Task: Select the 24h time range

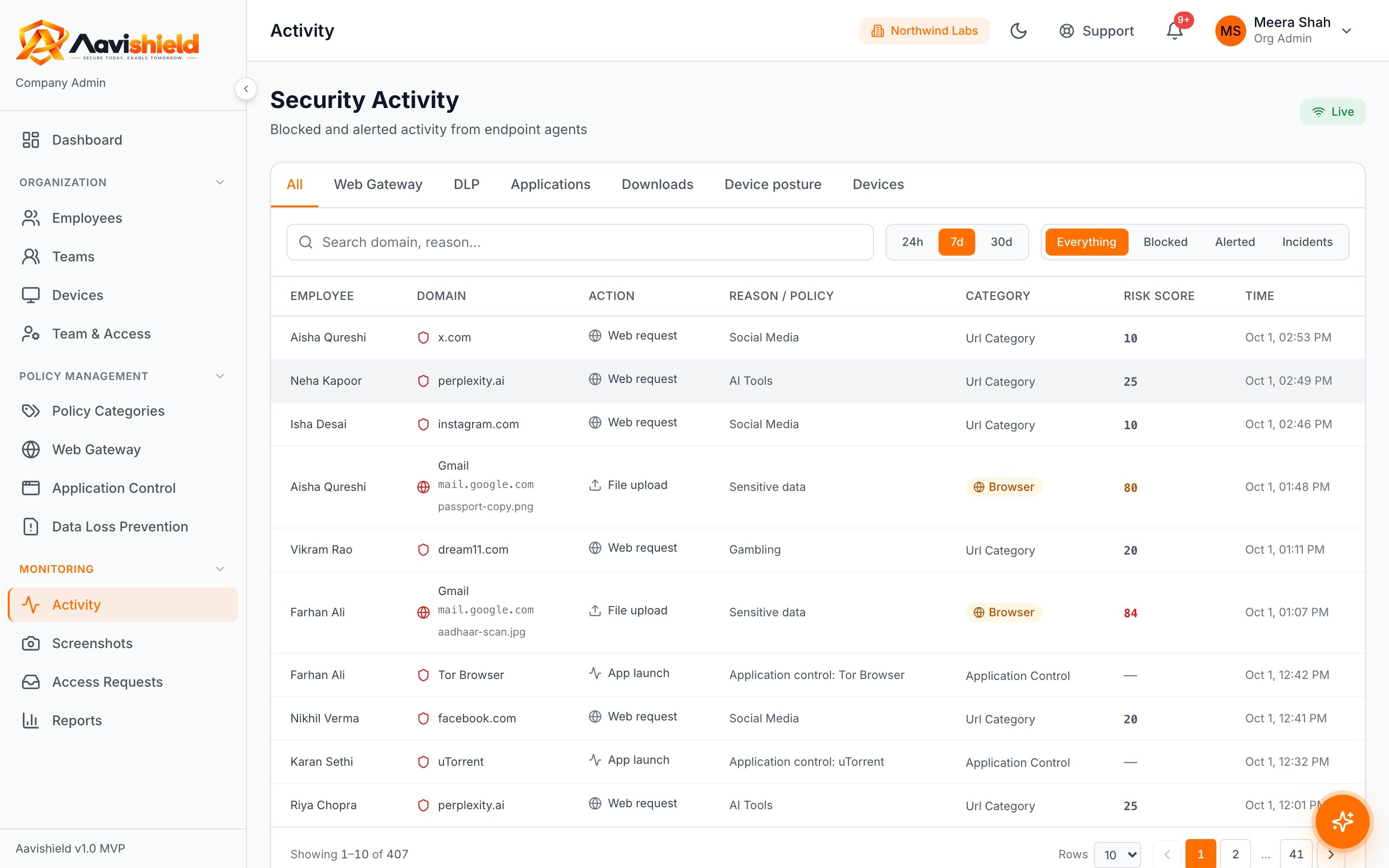Action: coord(912,242)
